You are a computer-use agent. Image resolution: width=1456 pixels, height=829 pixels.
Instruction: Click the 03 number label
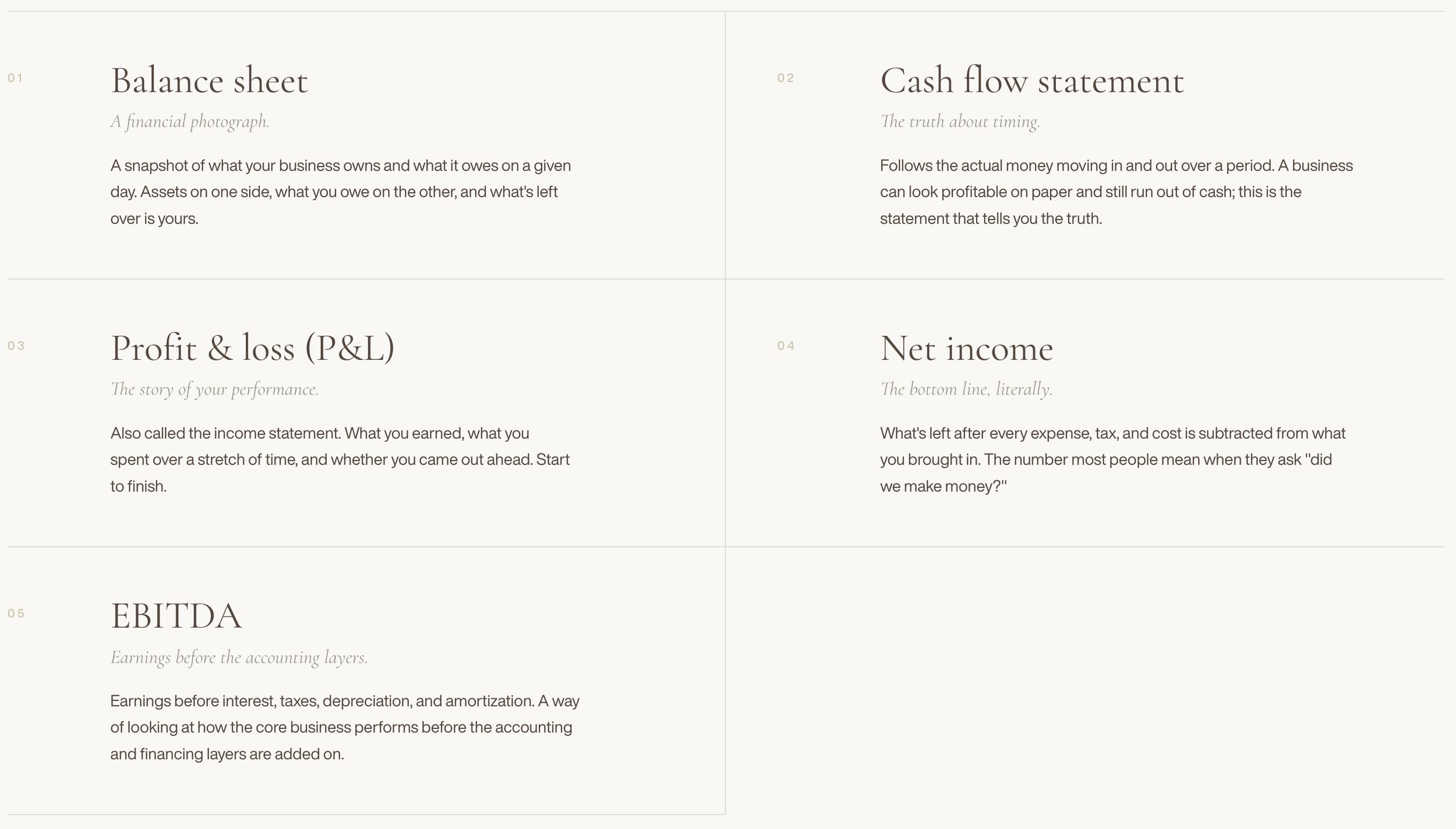(16, 346)
